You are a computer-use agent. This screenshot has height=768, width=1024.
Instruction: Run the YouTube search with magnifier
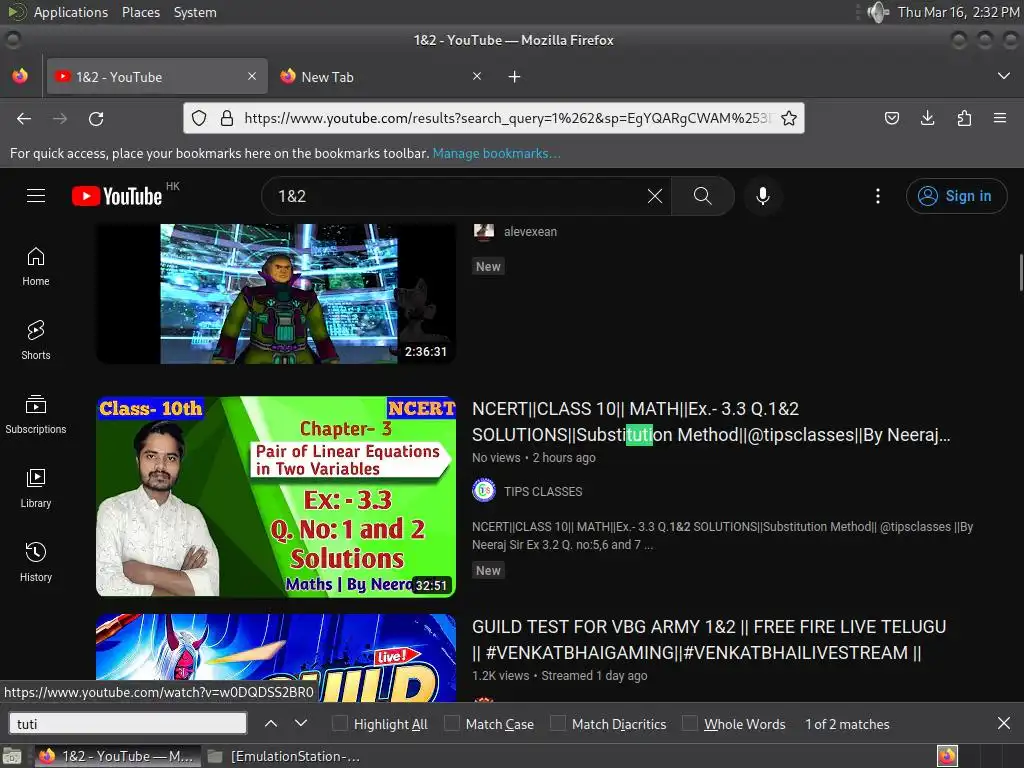pyautogui.click(x=703, y=196)
